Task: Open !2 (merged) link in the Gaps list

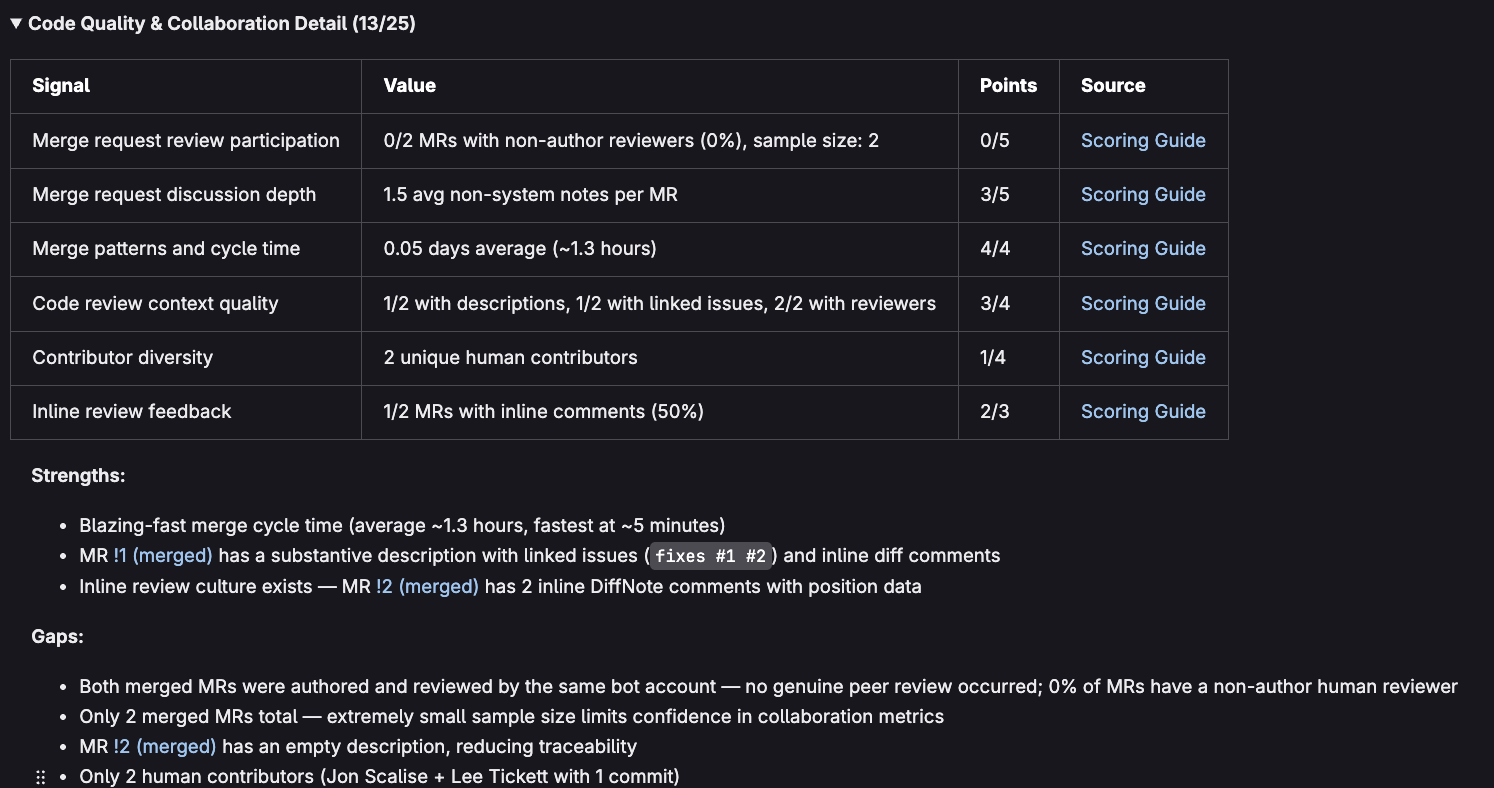Action: (165, 746)
